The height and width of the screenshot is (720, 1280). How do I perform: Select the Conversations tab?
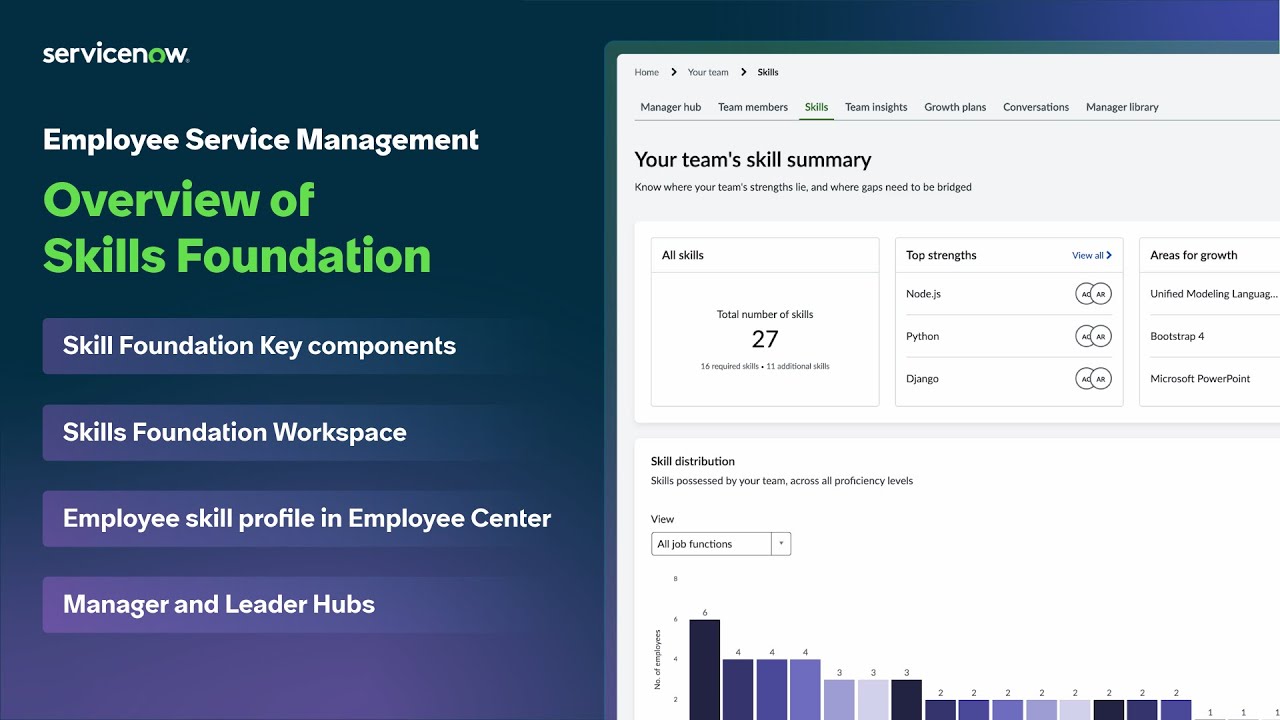pyautogui.click(x=1035, y=107)
